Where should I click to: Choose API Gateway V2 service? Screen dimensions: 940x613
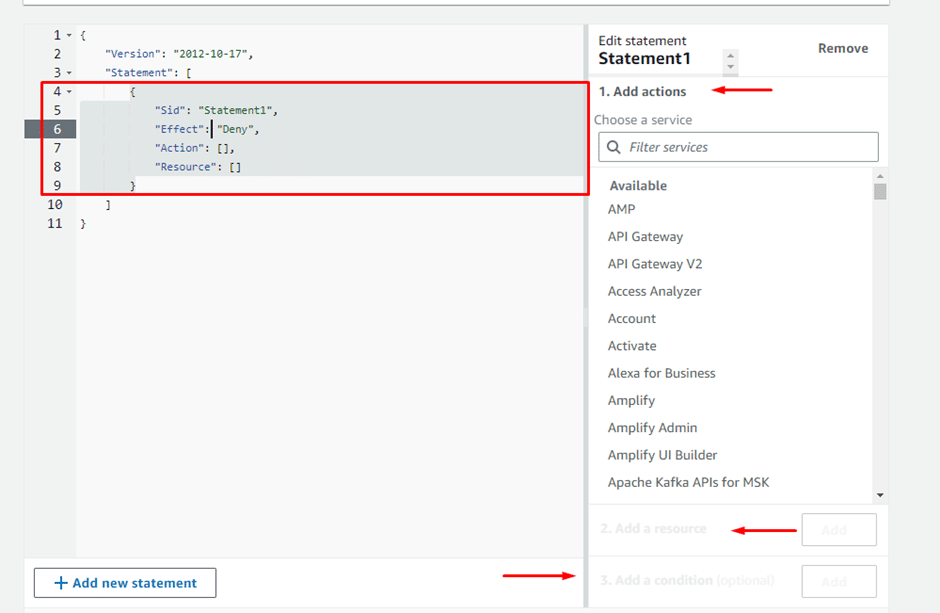click(654, 264)
